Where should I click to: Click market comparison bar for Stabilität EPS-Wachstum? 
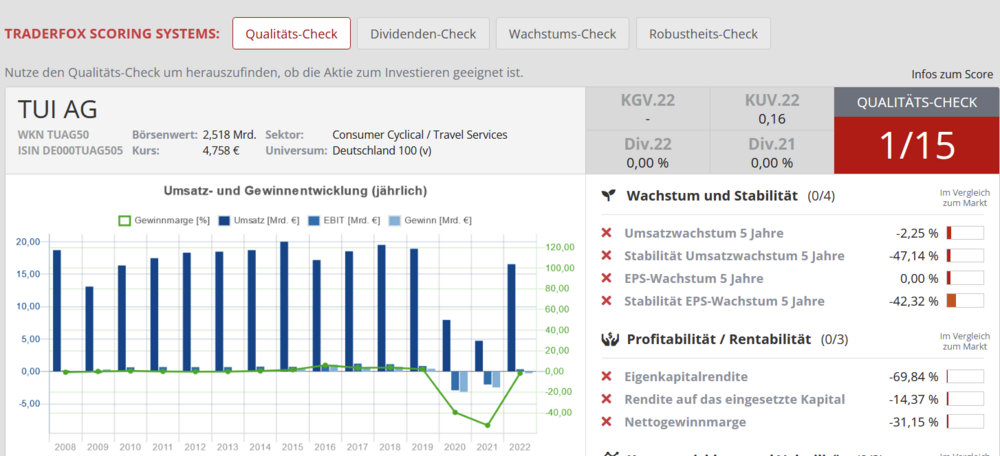tap(965, 300)
